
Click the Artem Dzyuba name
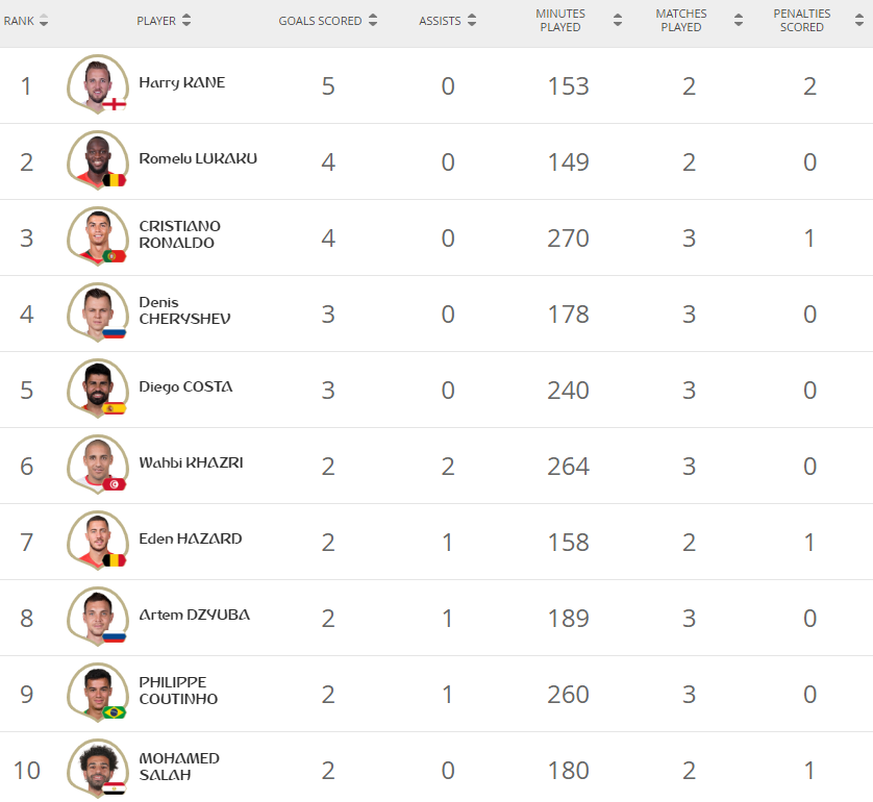pyautogui.click(x=194, y=615)
